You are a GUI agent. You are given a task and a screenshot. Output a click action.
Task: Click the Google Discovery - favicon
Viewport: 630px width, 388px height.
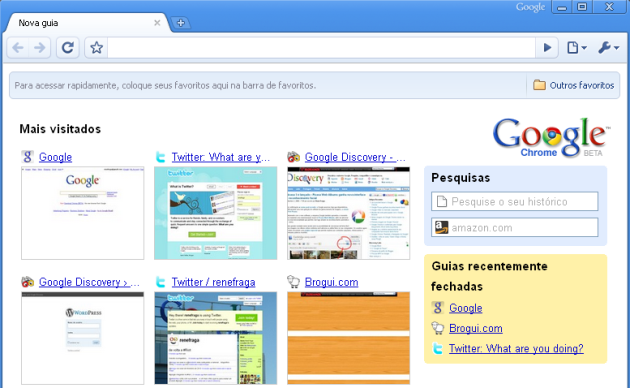point(294,157)
